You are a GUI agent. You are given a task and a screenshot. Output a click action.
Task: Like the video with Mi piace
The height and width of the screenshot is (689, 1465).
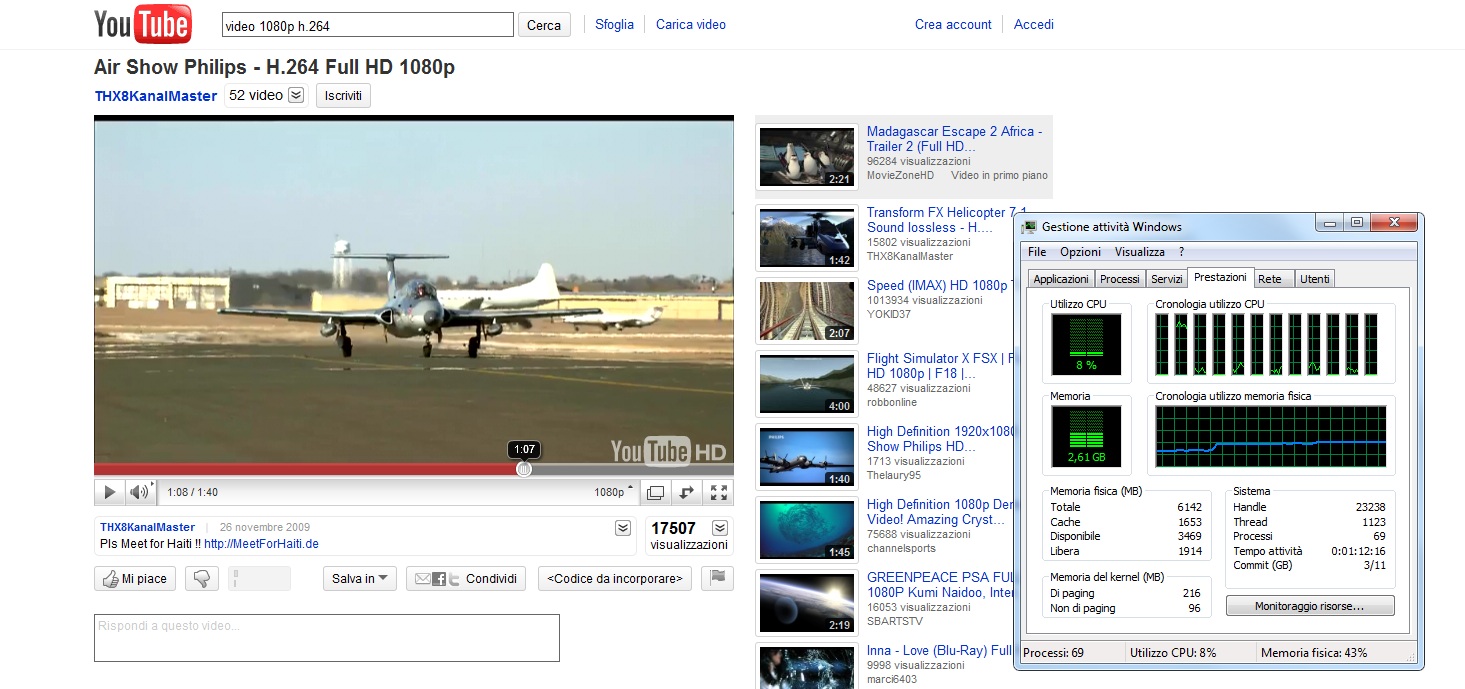coord(135,579)
